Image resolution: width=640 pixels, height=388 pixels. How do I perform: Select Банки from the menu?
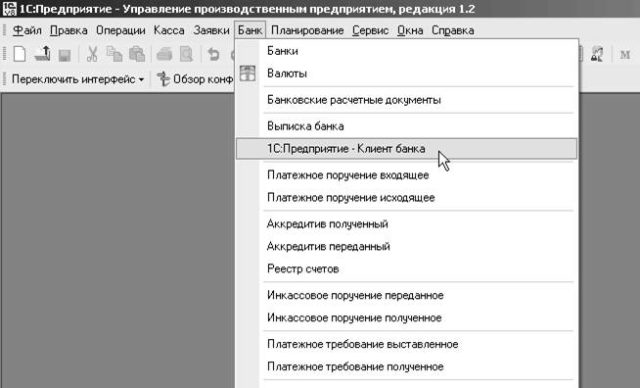[407, 51]
